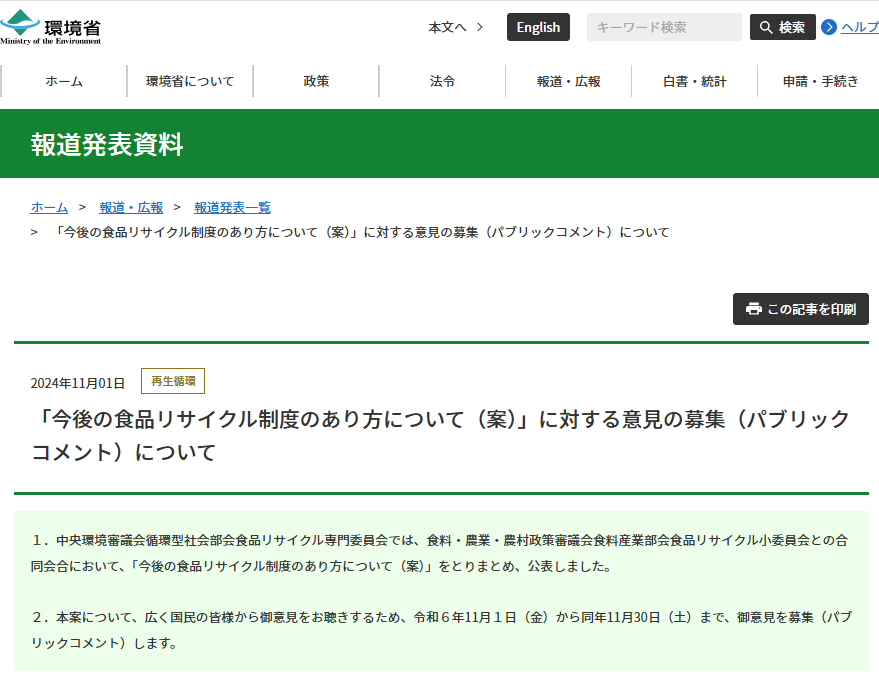Click the キーワード検索 search input field
Image resolution: width=879 pixels, height=690 pixels.
[663, 27]
